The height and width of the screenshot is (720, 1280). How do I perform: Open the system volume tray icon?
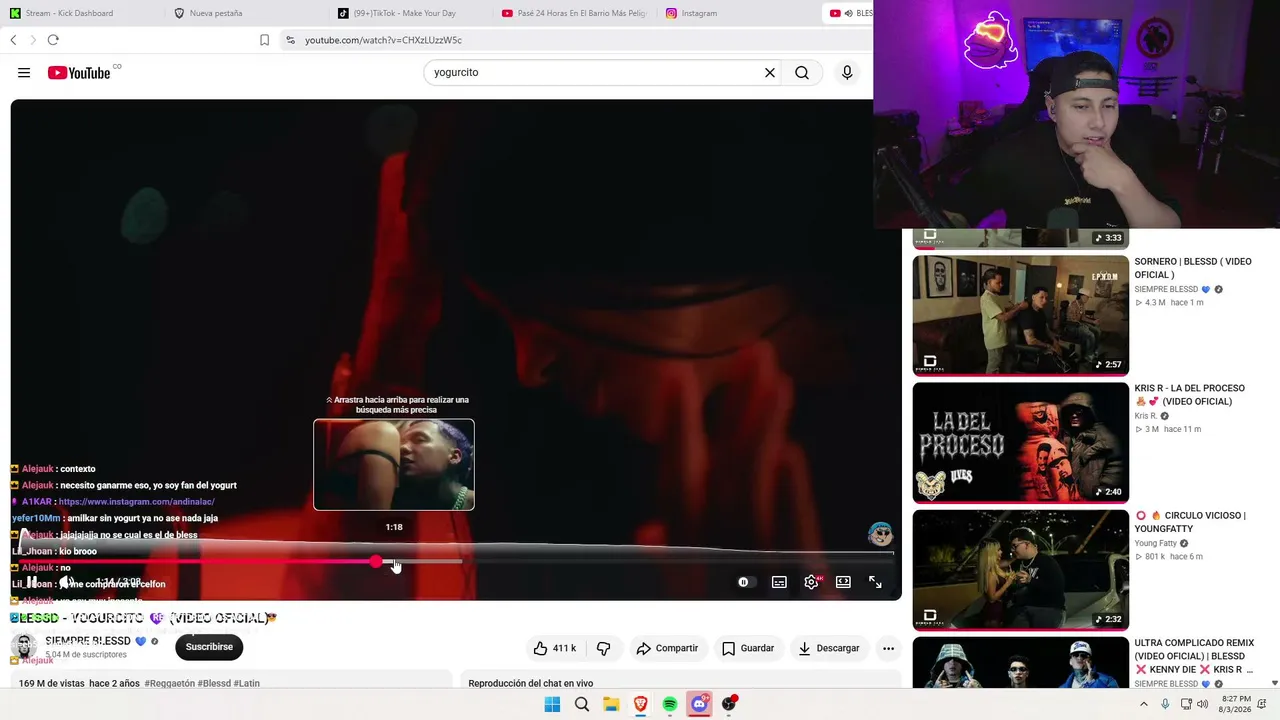pyautogui.click(x=1203, y=704)
